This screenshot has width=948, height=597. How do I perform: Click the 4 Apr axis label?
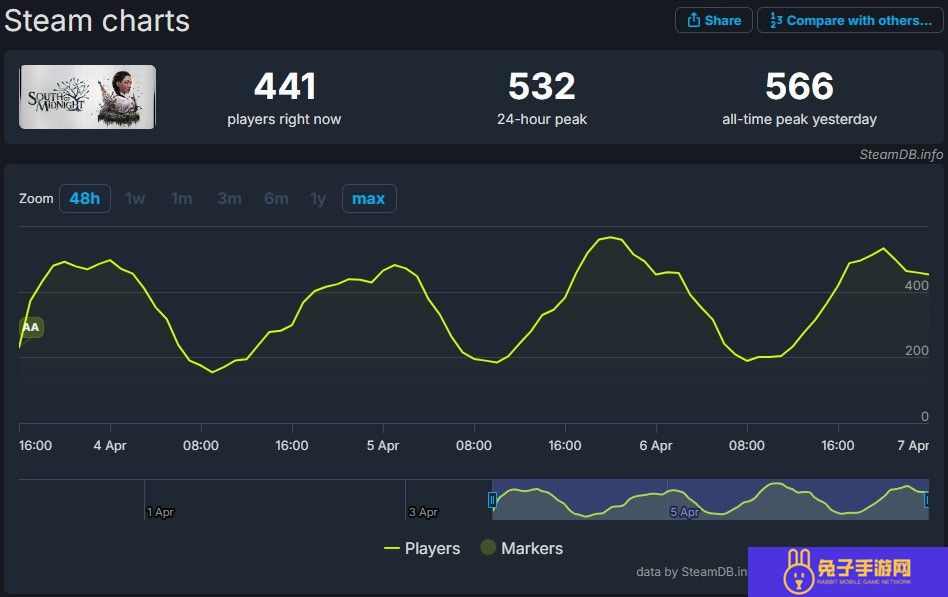point(110,446)
